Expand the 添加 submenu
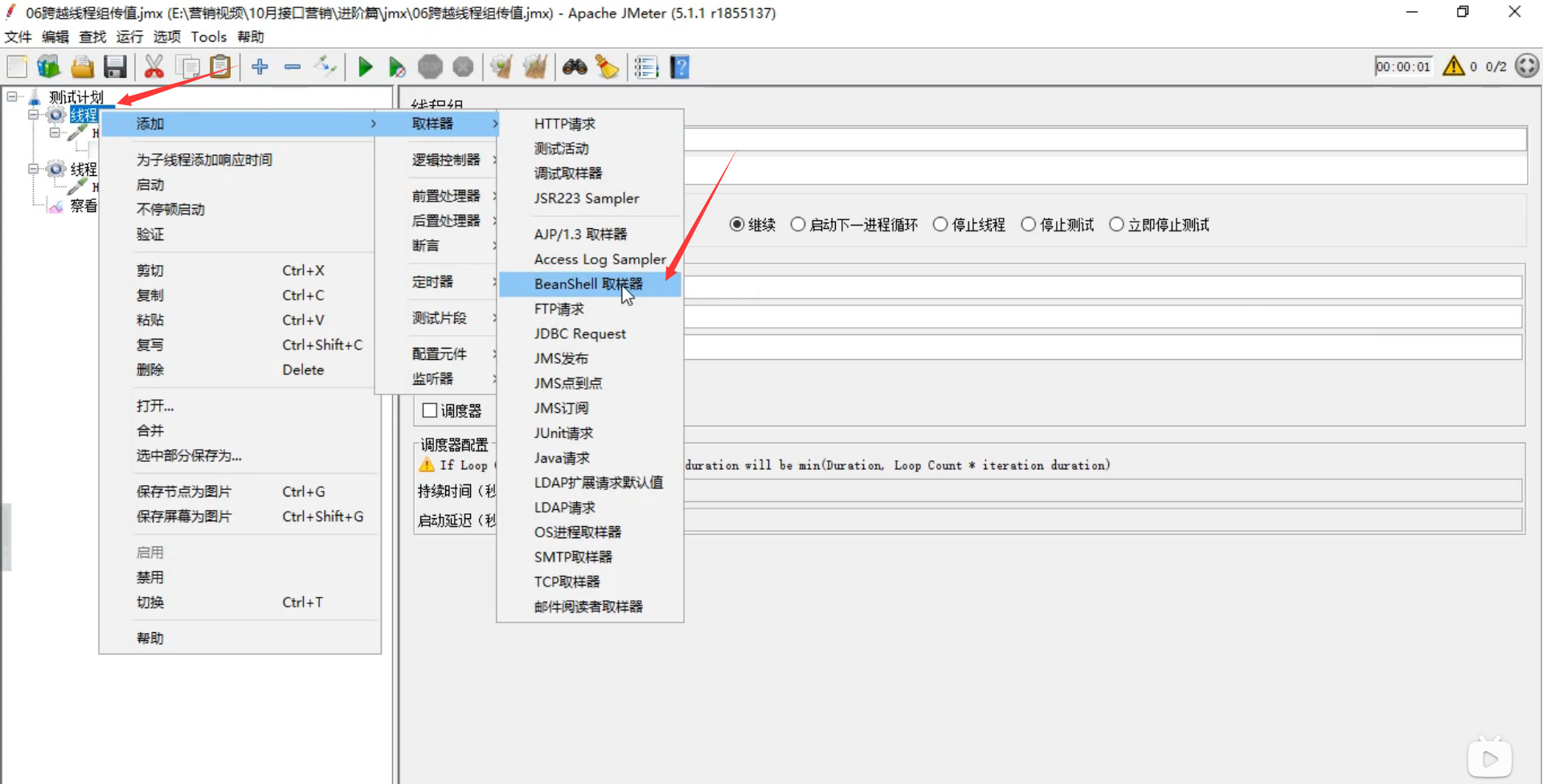The width and height of the screenshot is (1543, 784). click(x=239, y=124)
